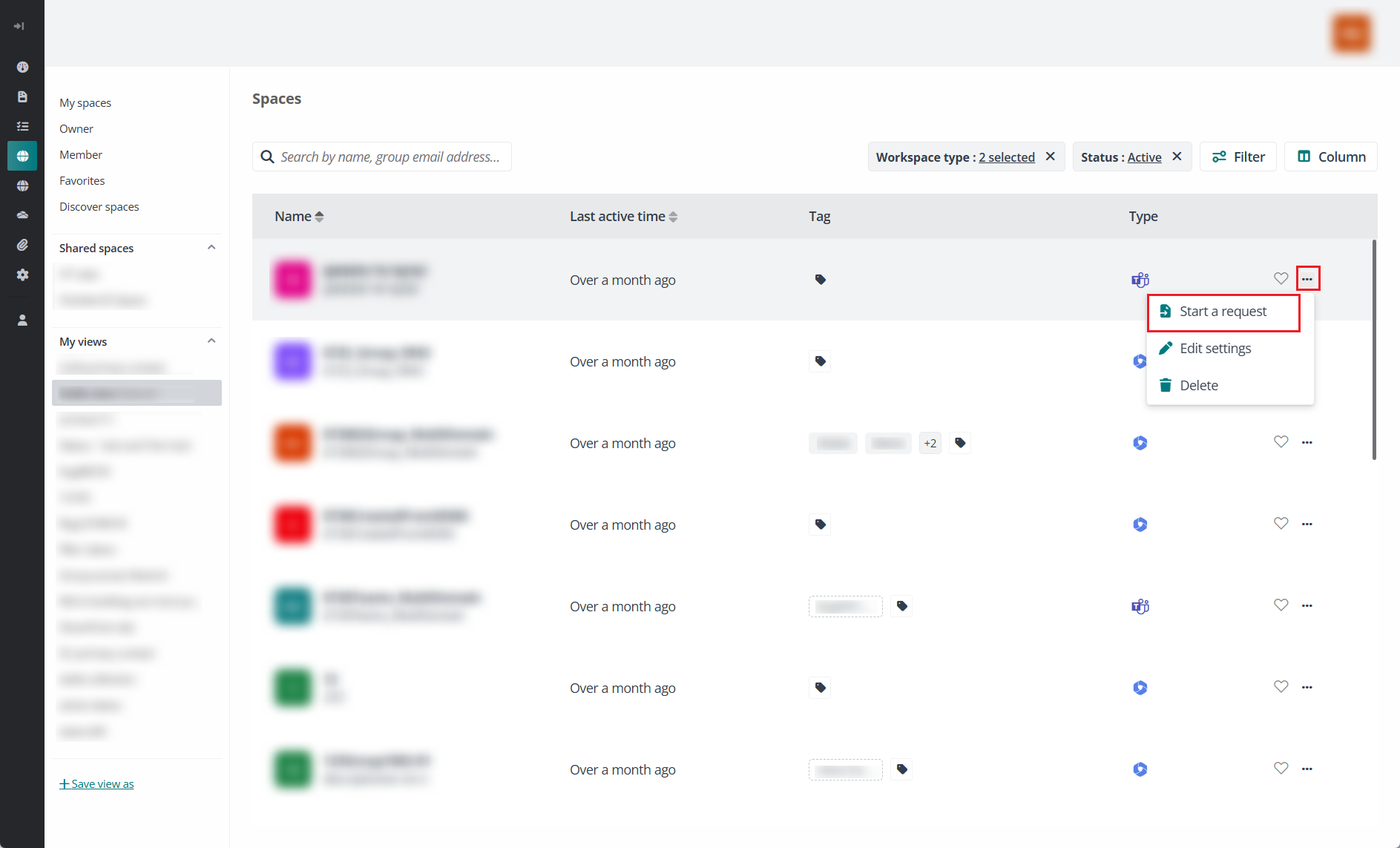This screenshot has height=848, width=1400.
Task: Toggle the heart on the last space row
Action: pyautogui.click(x=1281, y=769)
